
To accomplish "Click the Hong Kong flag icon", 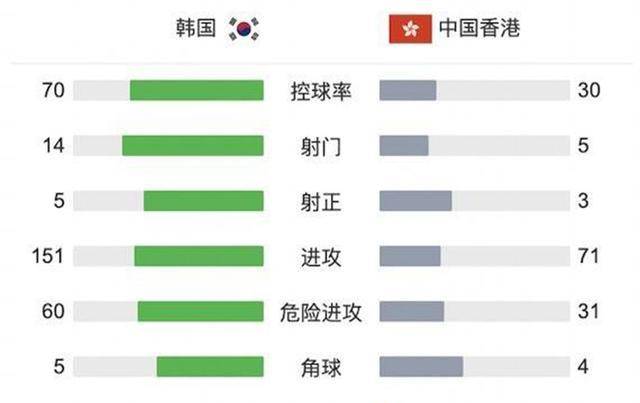I will coord(410,29).
